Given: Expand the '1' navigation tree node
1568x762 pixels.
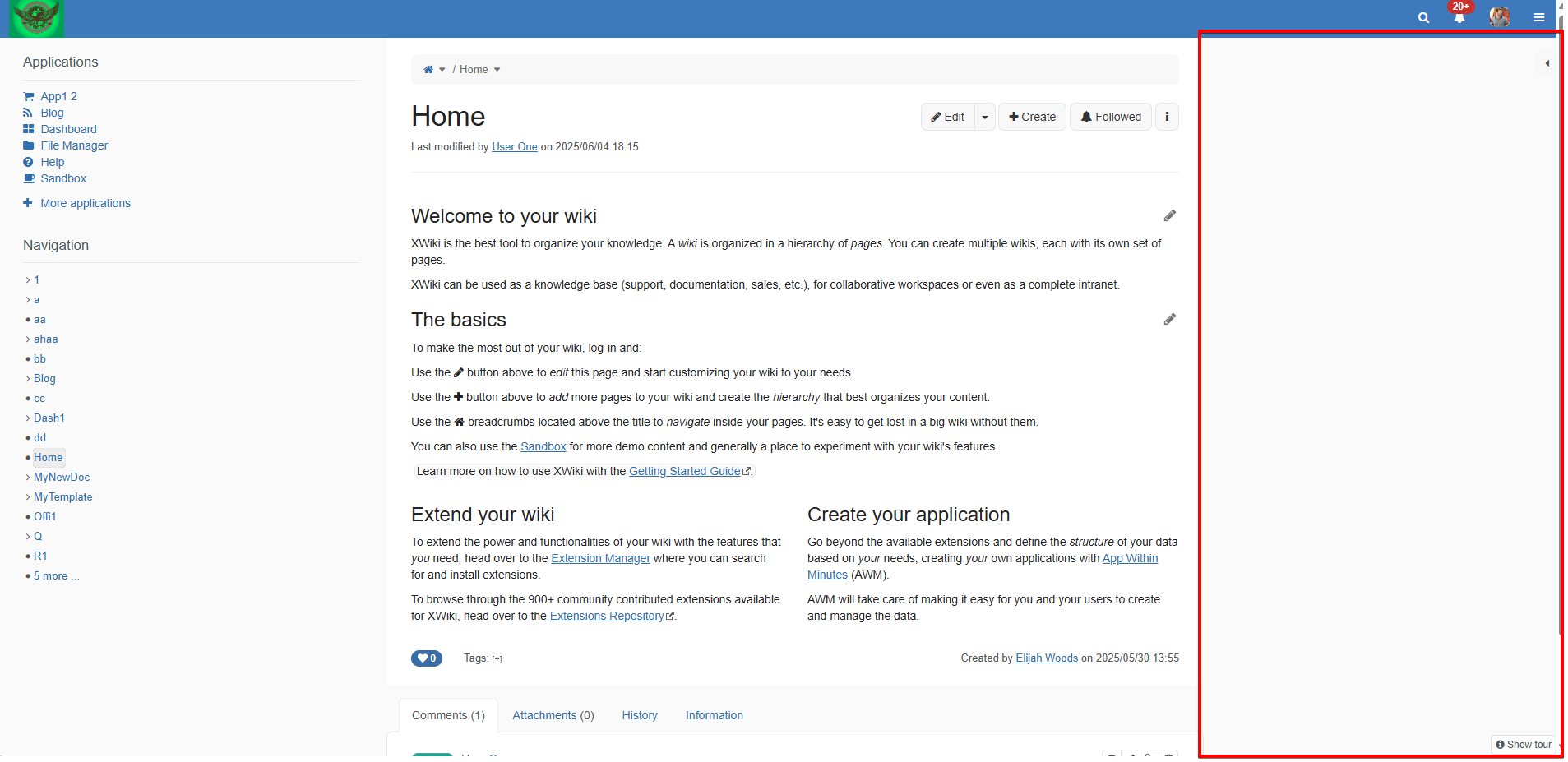Looking at the screenshot, I should (27, 280).
